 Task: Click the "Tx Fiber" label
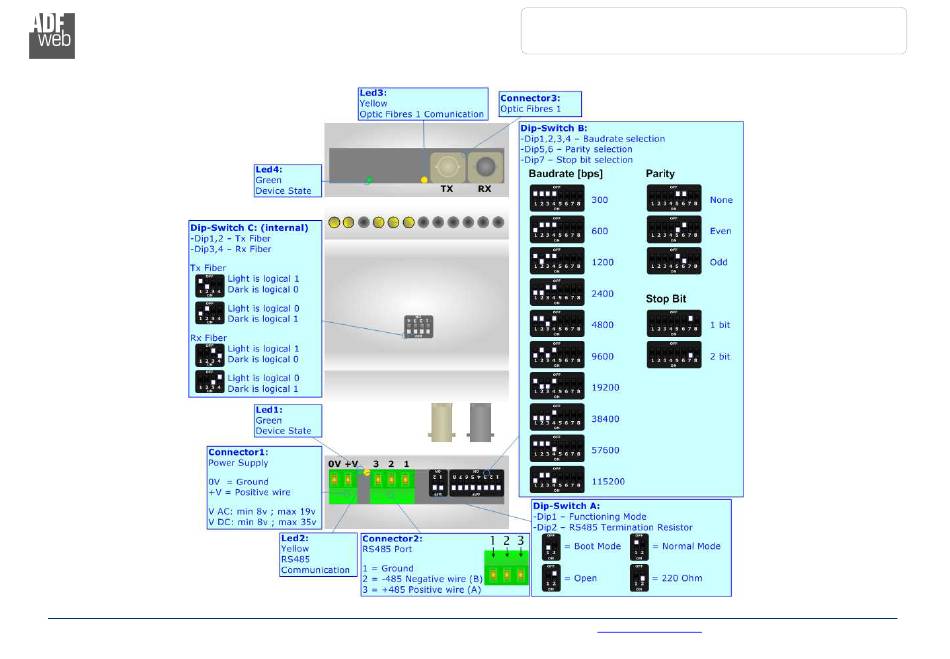pyautogui.click(x=208, y=268)
